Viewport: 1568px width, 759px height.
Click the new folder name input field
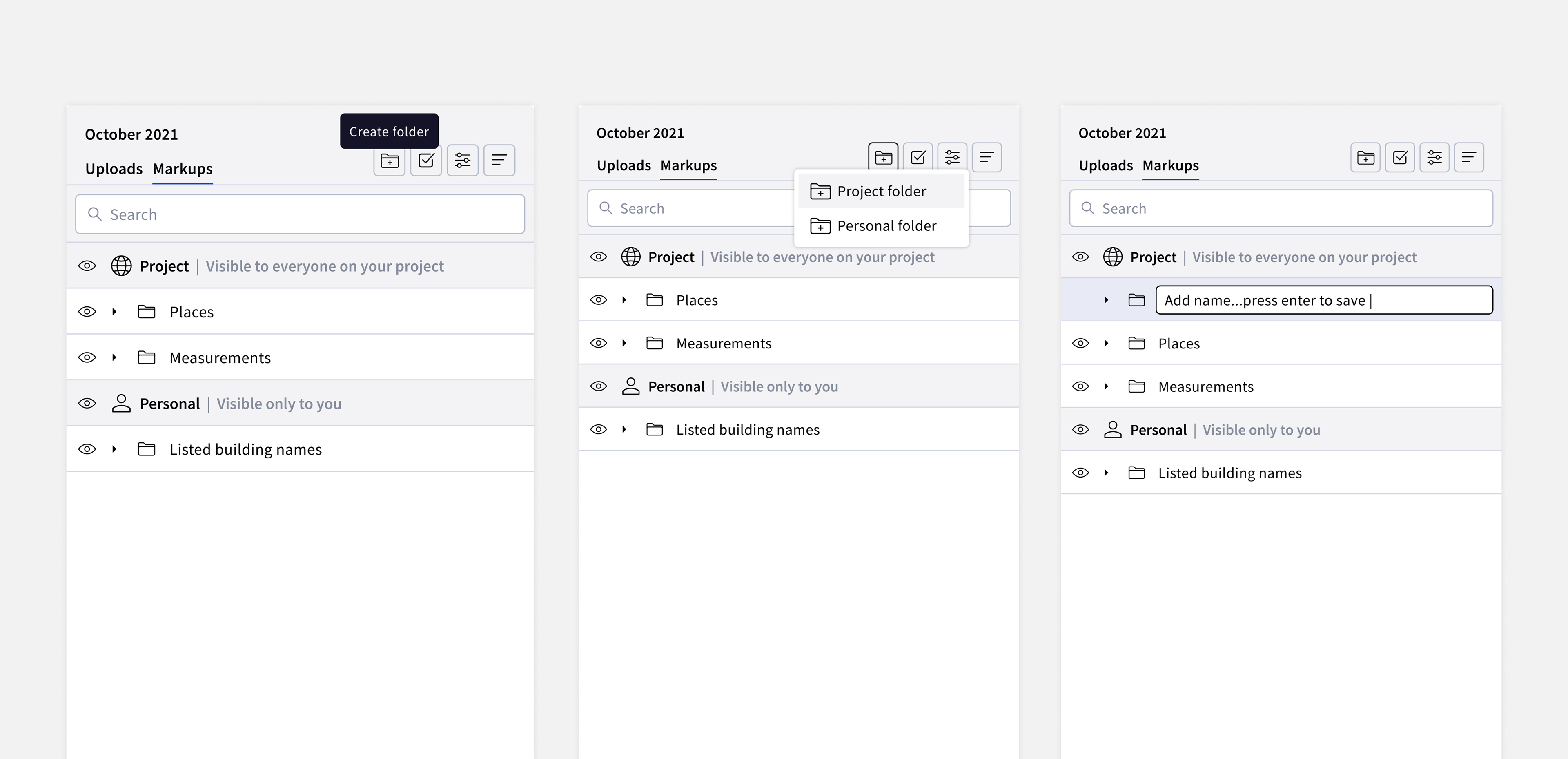click(1324, 300)
